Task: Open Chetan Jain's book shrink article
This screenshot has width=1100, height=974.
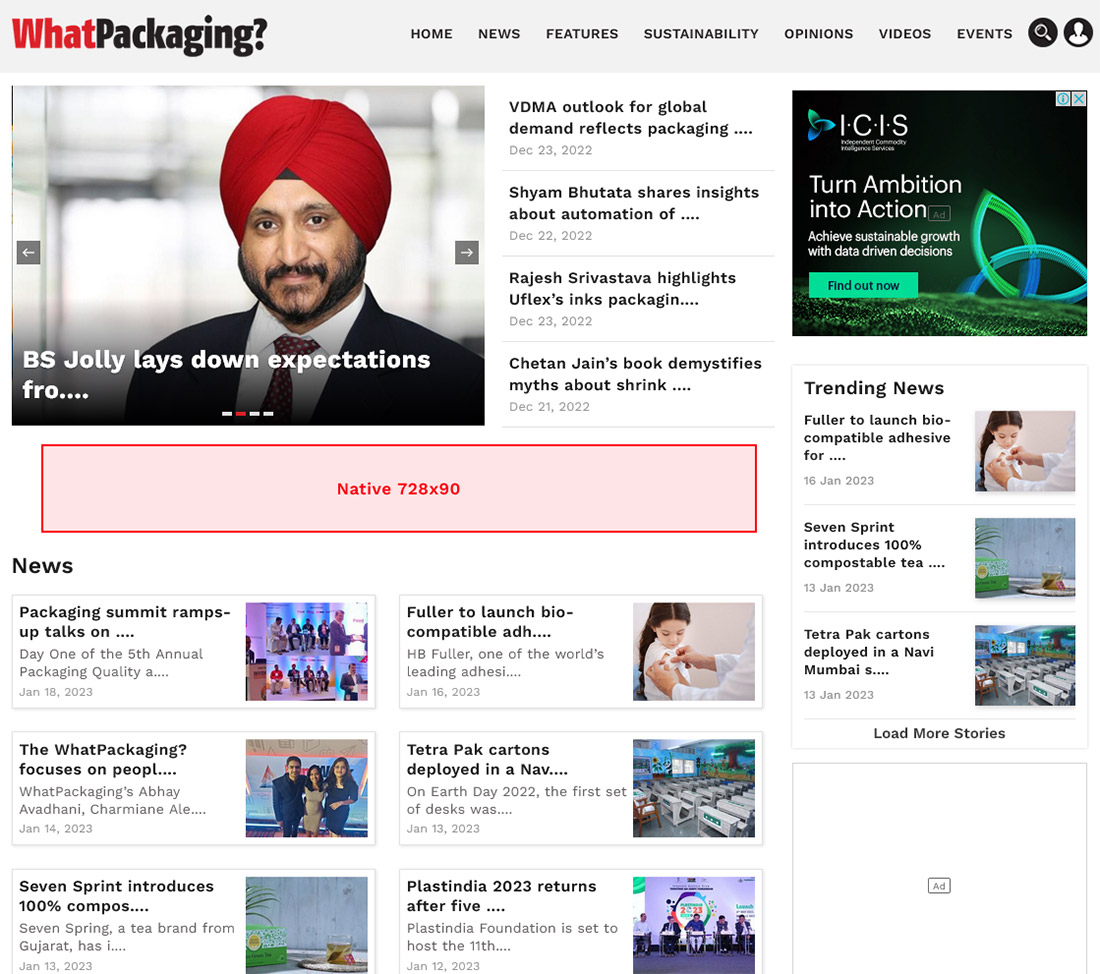Action: [635, 374]
